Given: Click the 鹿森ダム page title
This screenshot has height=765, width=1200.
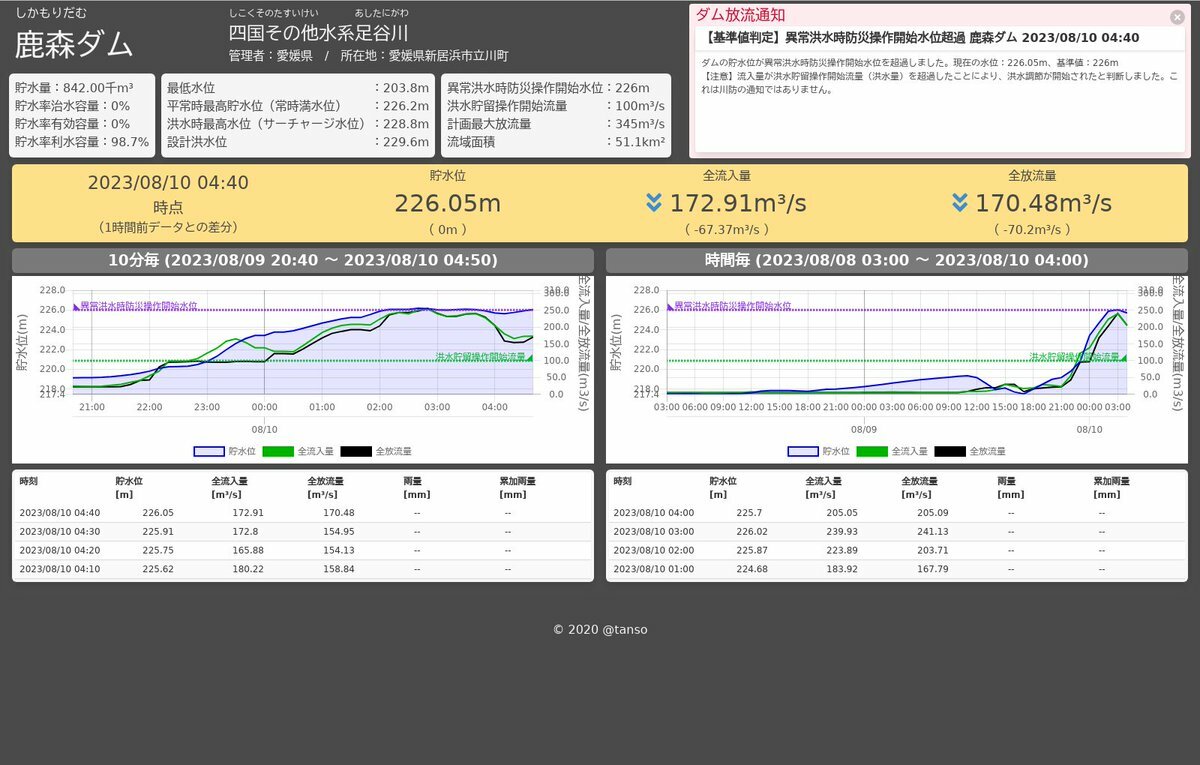Looking at the screenshot, I should point(74,45).
